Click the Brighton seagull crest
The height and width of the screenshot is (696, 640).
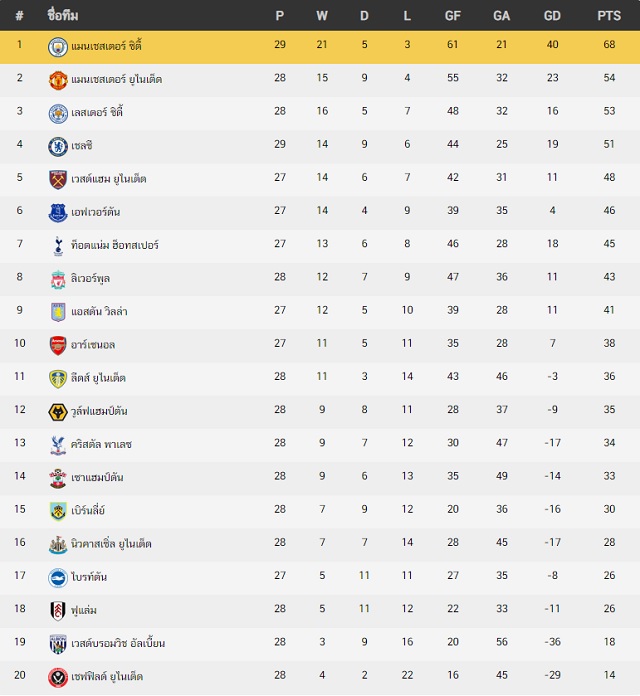tap(58, 578)
